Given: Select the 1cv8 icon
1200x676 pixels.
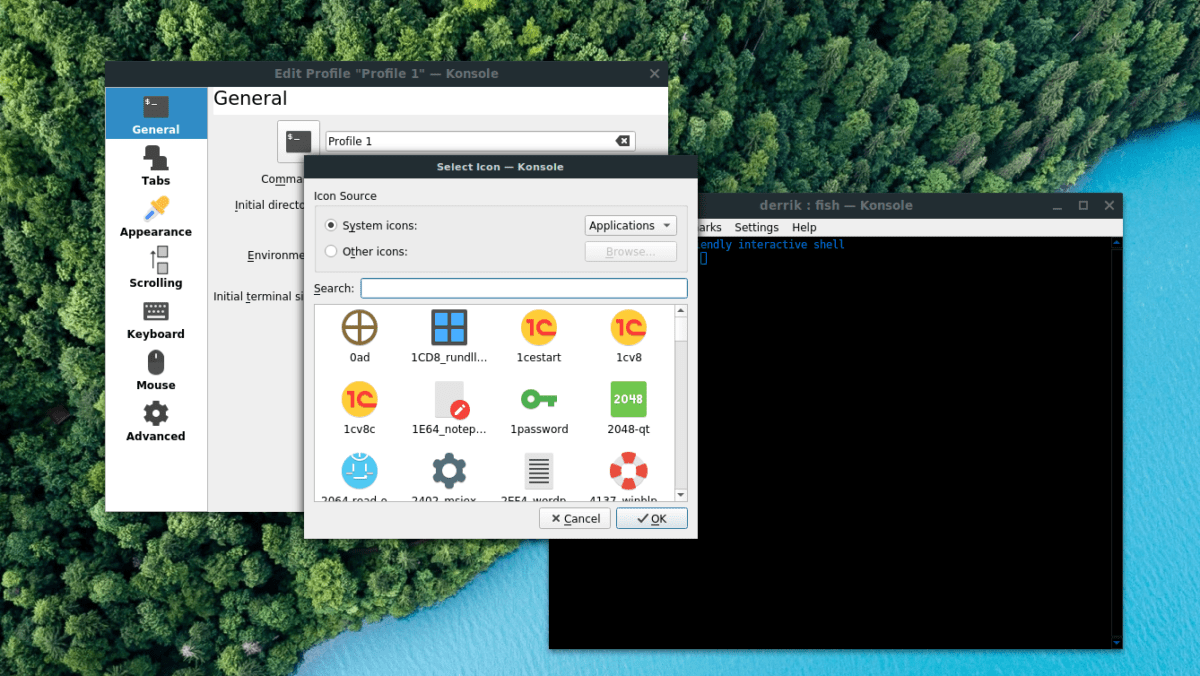Looking at the screenshot, I should coord(629,327).
